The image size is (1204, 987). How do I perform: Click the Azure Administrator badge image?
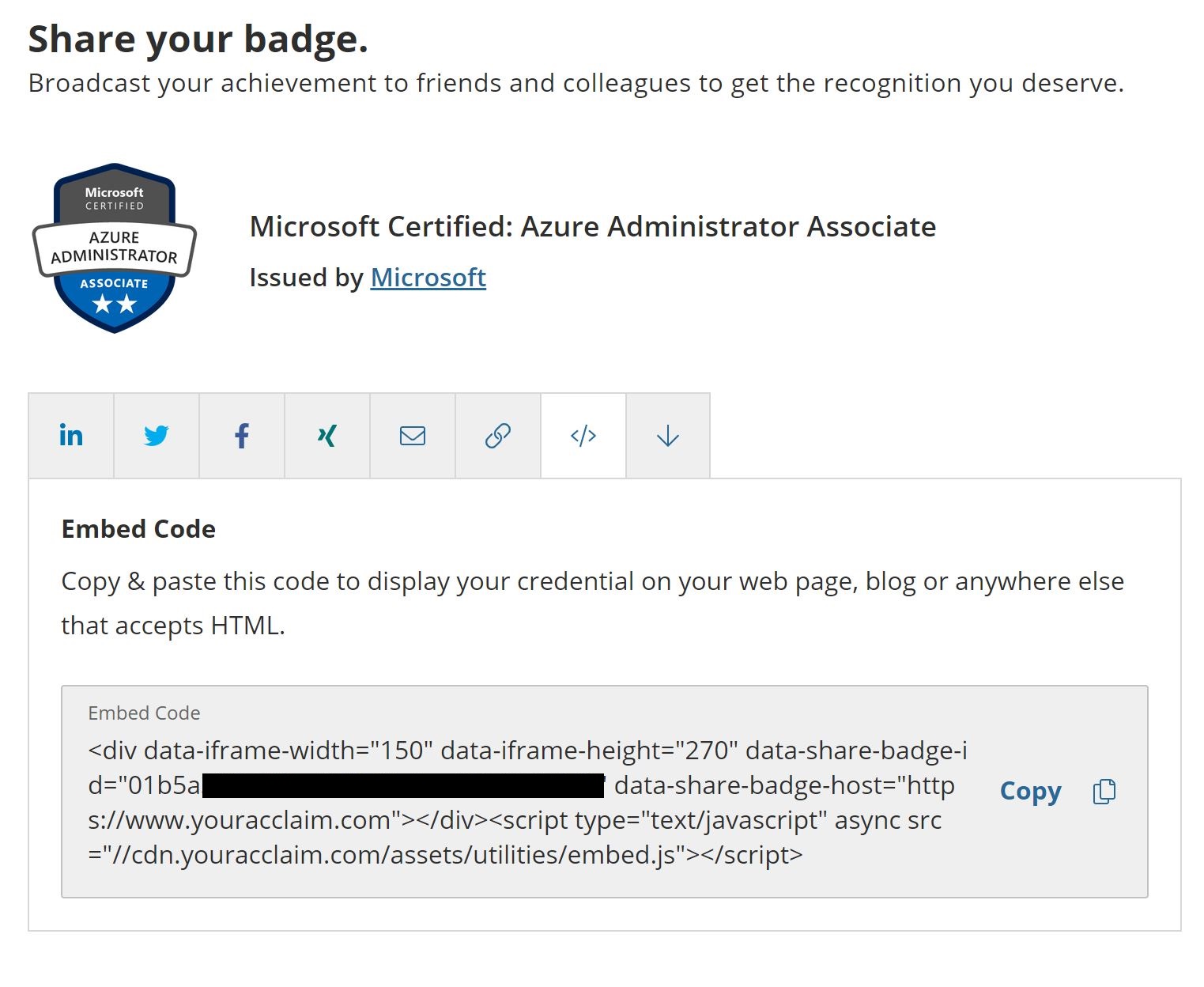coord(115,248)
